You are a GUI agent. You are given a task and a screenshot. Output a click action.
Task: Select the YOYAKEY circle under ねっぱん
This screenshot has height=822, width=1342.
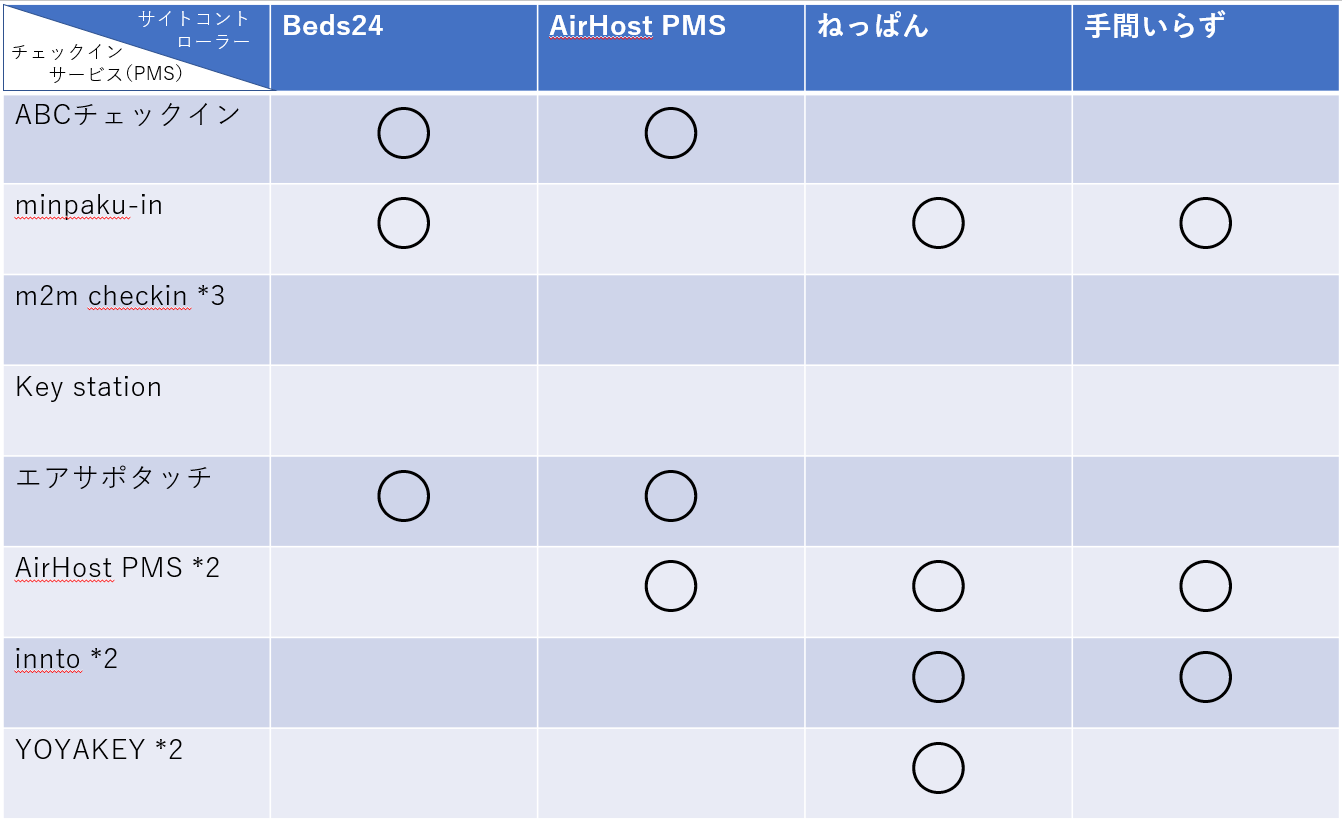click(x=938, y=768)
